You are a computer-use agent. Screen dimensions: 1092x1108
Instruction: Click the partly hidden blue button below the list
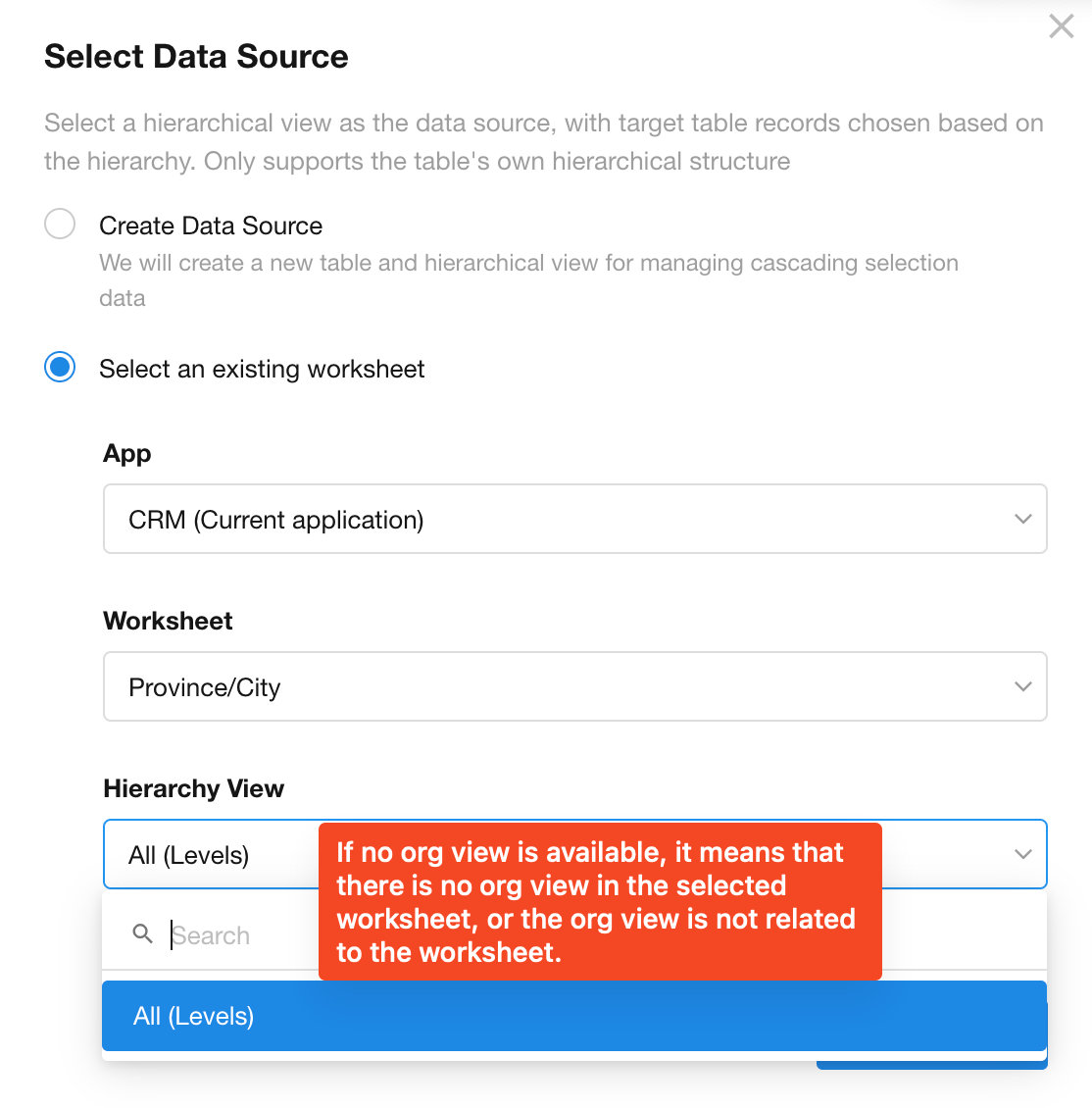coord(931,1062)
